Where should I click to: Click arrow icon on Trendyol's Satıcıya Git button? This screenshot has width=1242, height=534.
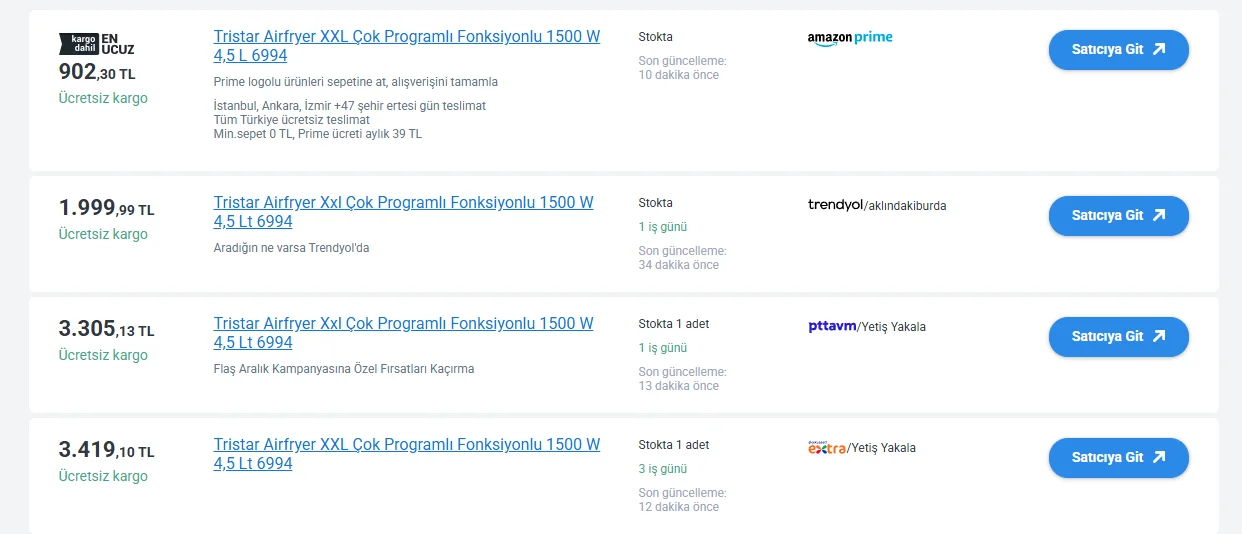pyautogui.click(x=1159, y=215)
